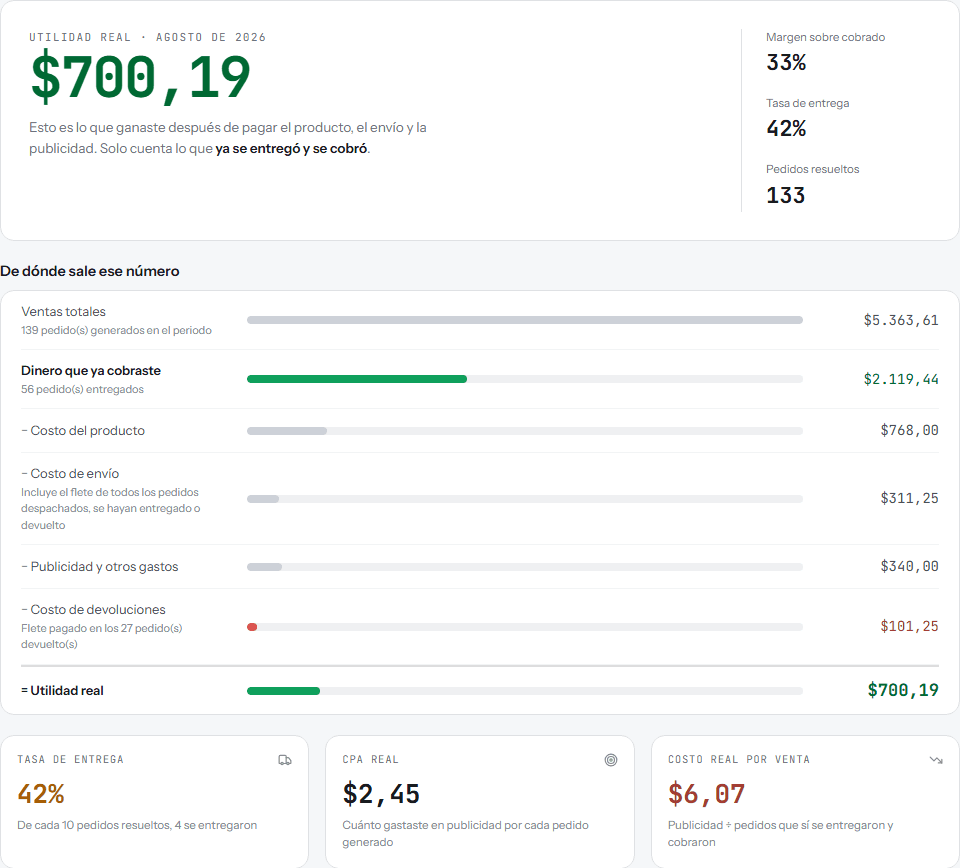Select the red "$6,07" cost per sale
This screenshot has height=868, width=960.
click(x=707, y=794)
